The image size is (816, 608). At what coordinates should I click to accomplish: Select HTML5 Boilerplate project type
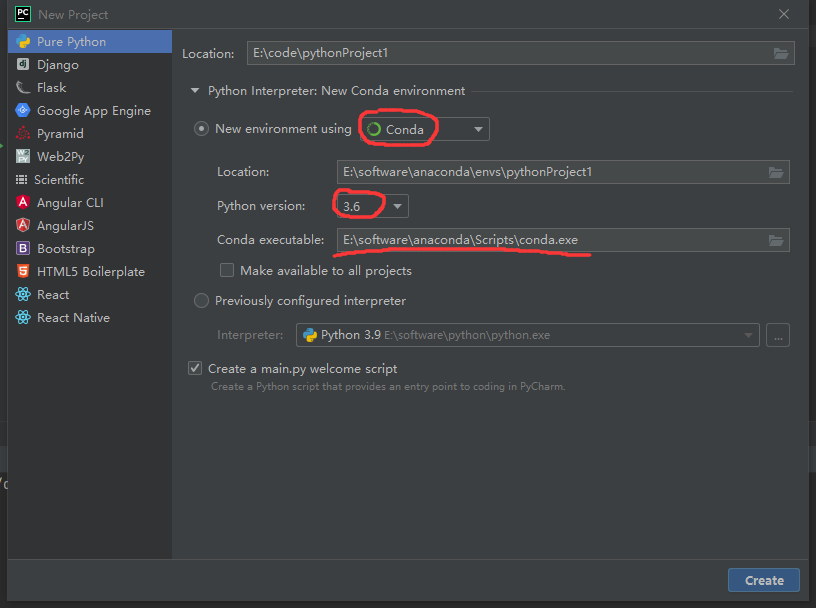(90, 271)
